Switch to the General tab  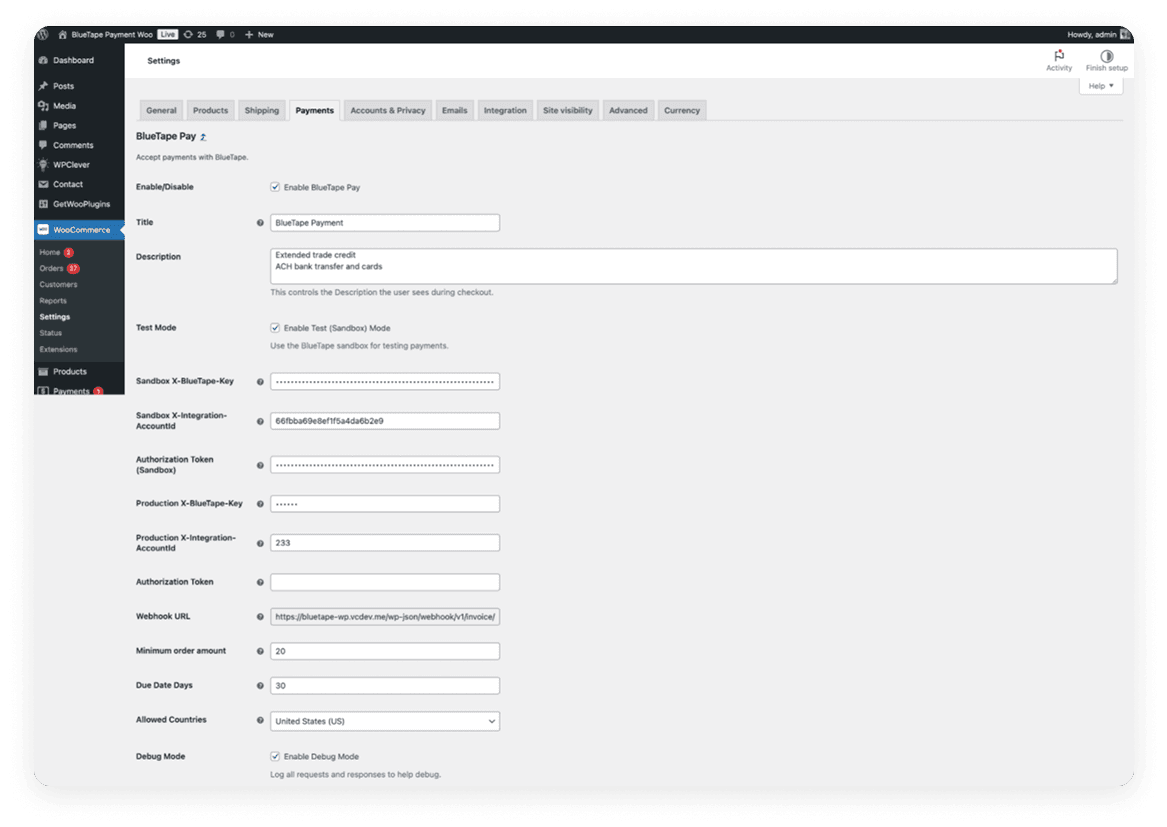[x=161, y=110]
